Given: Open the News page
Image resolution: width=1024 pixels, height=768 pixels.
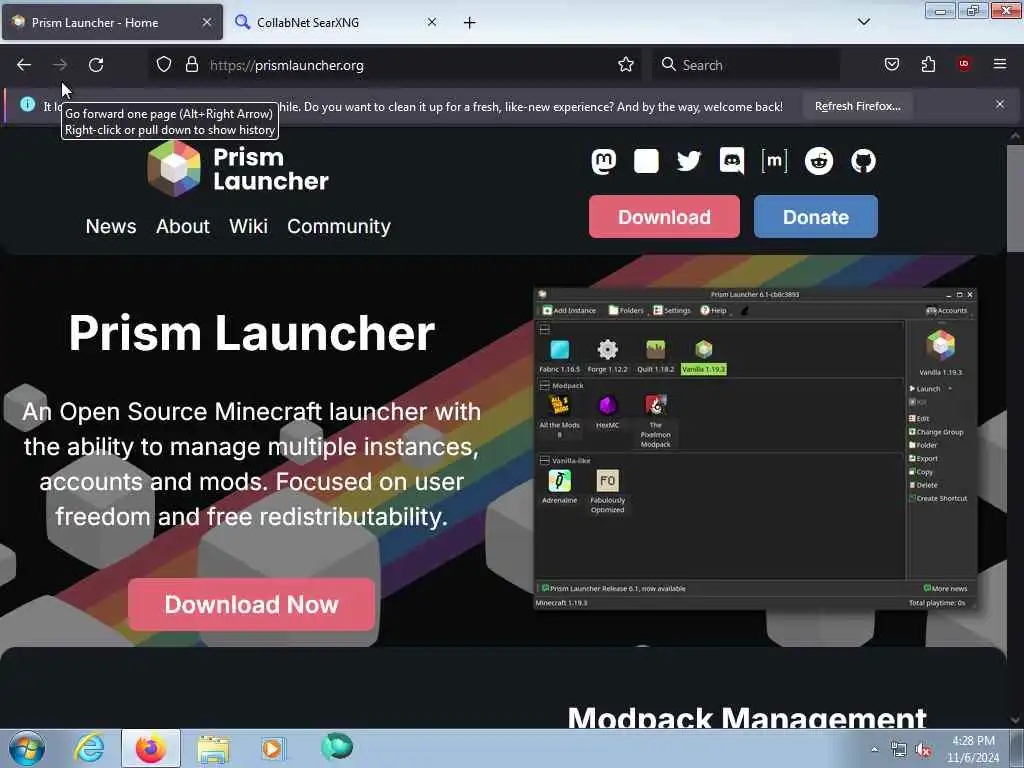Looking at the screenshot, I should [x=111, y=226].
